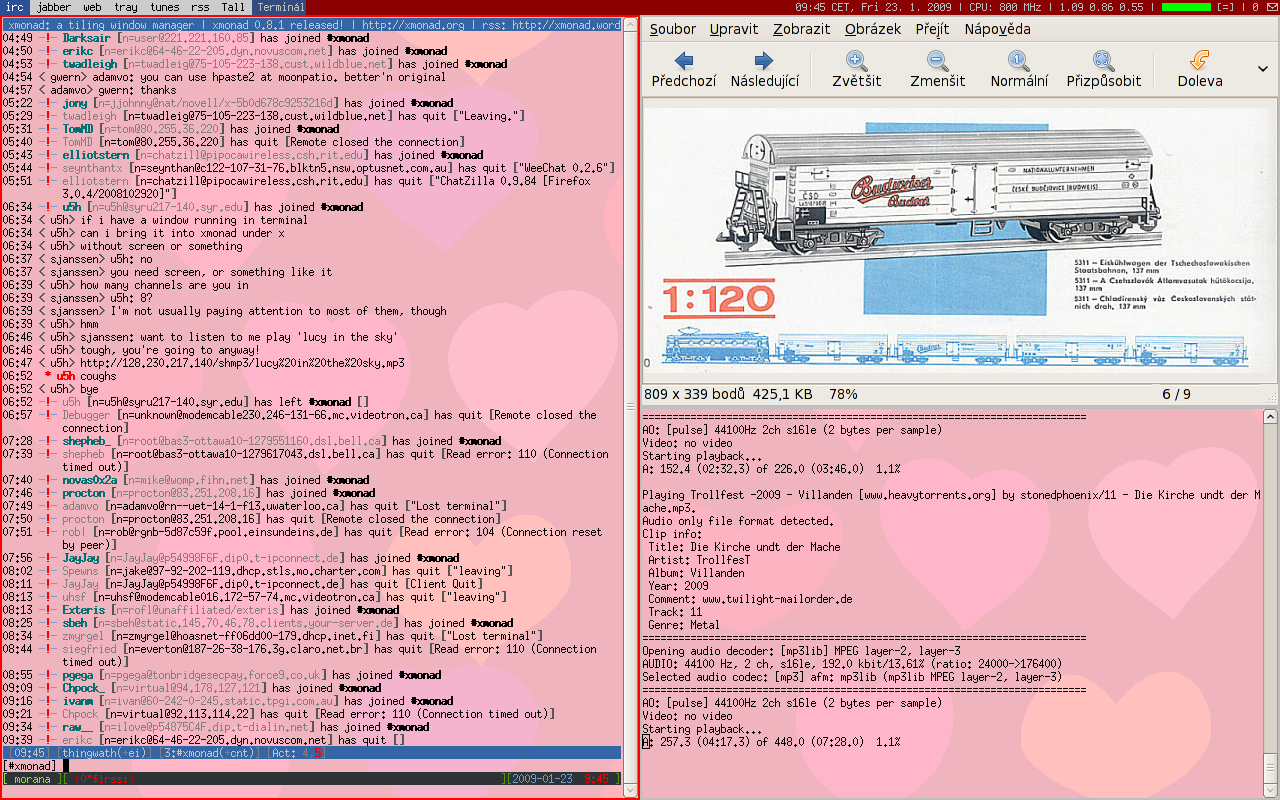Viewport: 1280px width, 800px height.
Task: Click the Act: 4,5 activity indicator
Action: (297, 752)
